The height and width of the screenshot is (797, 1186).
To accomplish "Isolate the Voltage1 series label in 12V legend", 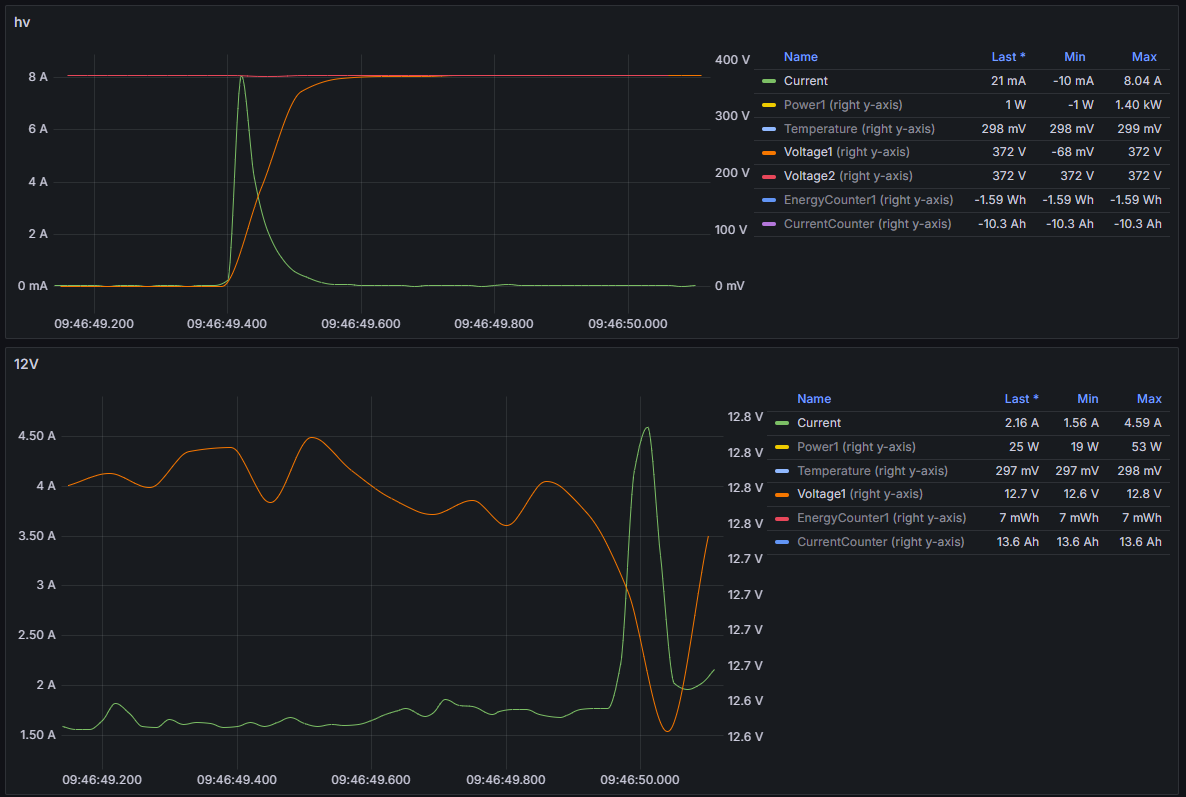I will click(x=859, y=495).
